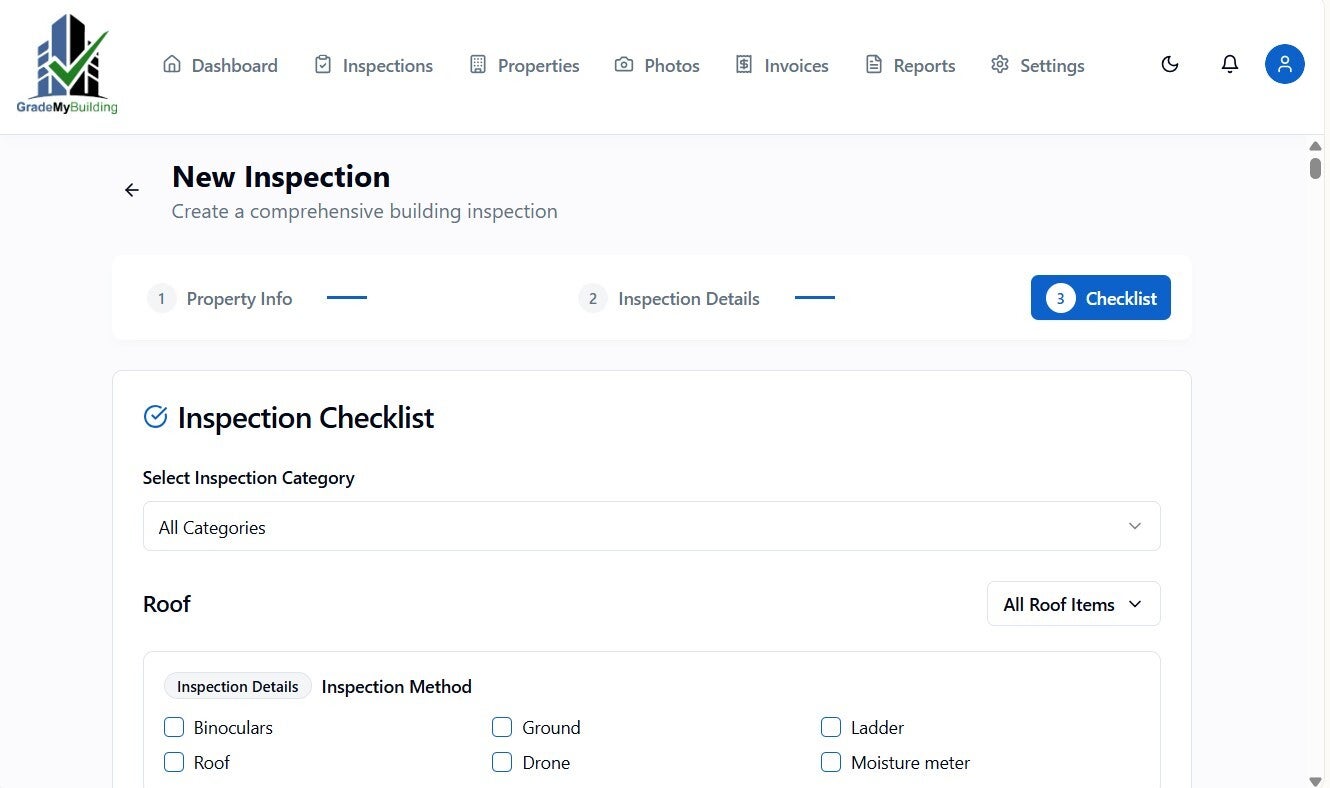Click the Dashboard home icon
This screenshot has width=1330, height=788.
coord(172,65)
